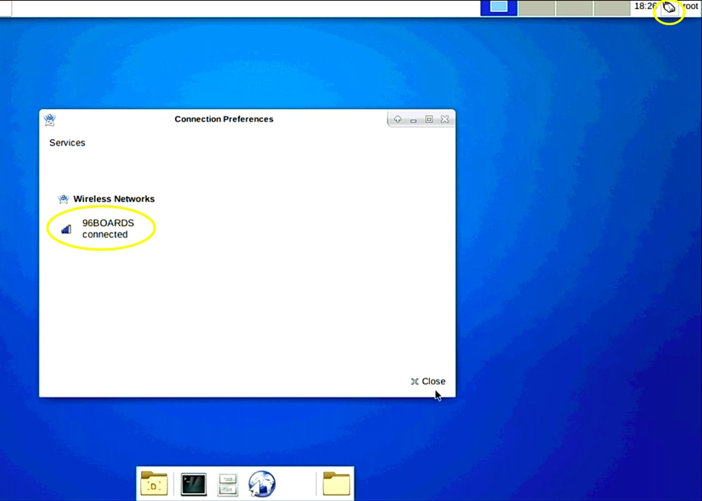Screen dimensions: 702x501
Task: Open the window menu icon in title bar
Action: [x=50, y=119]
